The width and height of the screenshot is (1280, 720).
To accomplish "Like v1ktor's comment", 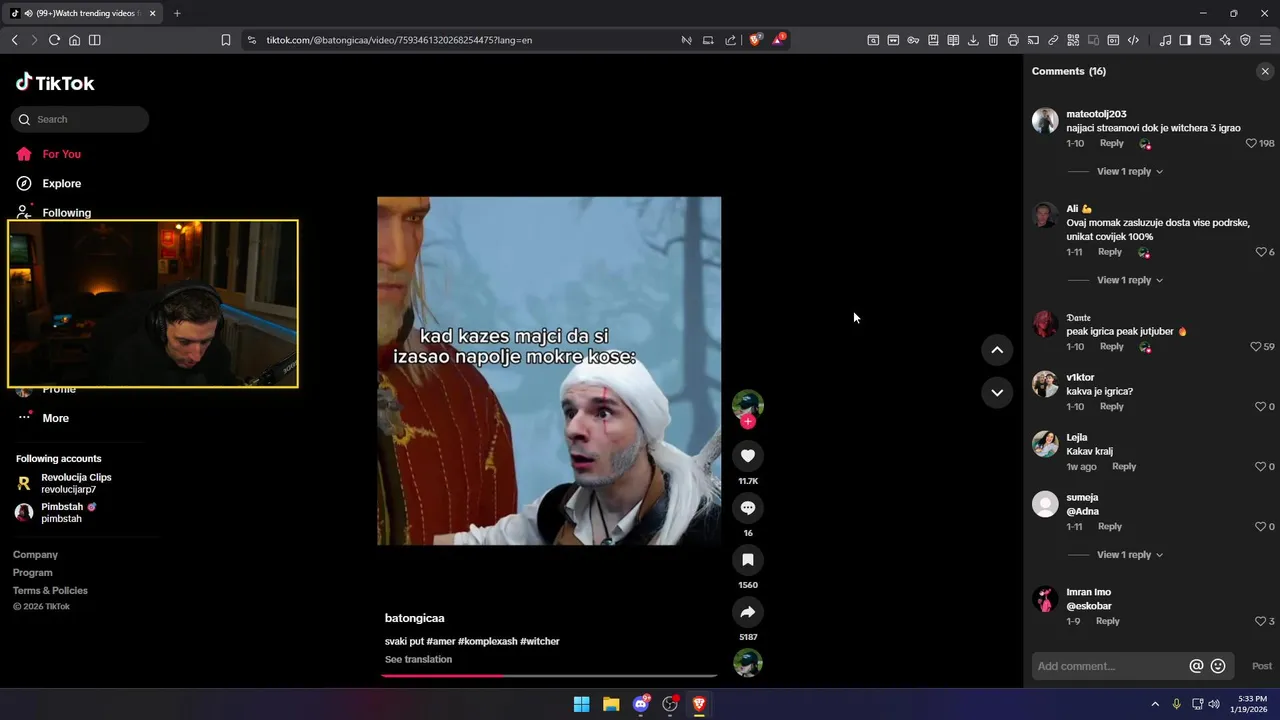I will click(1261, 406).
